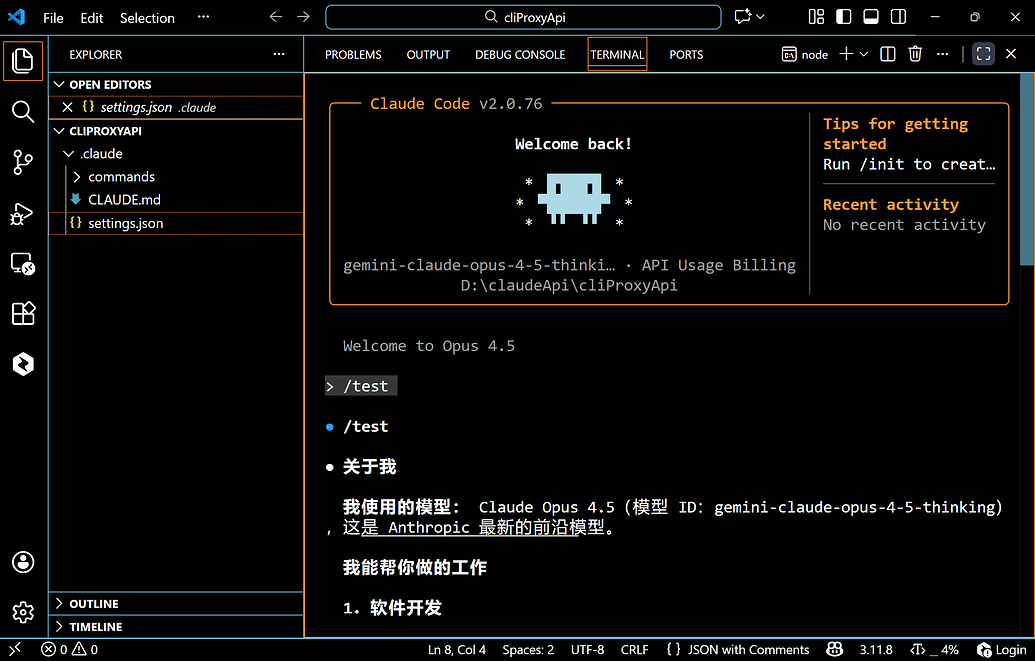Click the VS Code logo icon
The height and width of the screenshot is (661, 1035).
click(x=16, y=17)
